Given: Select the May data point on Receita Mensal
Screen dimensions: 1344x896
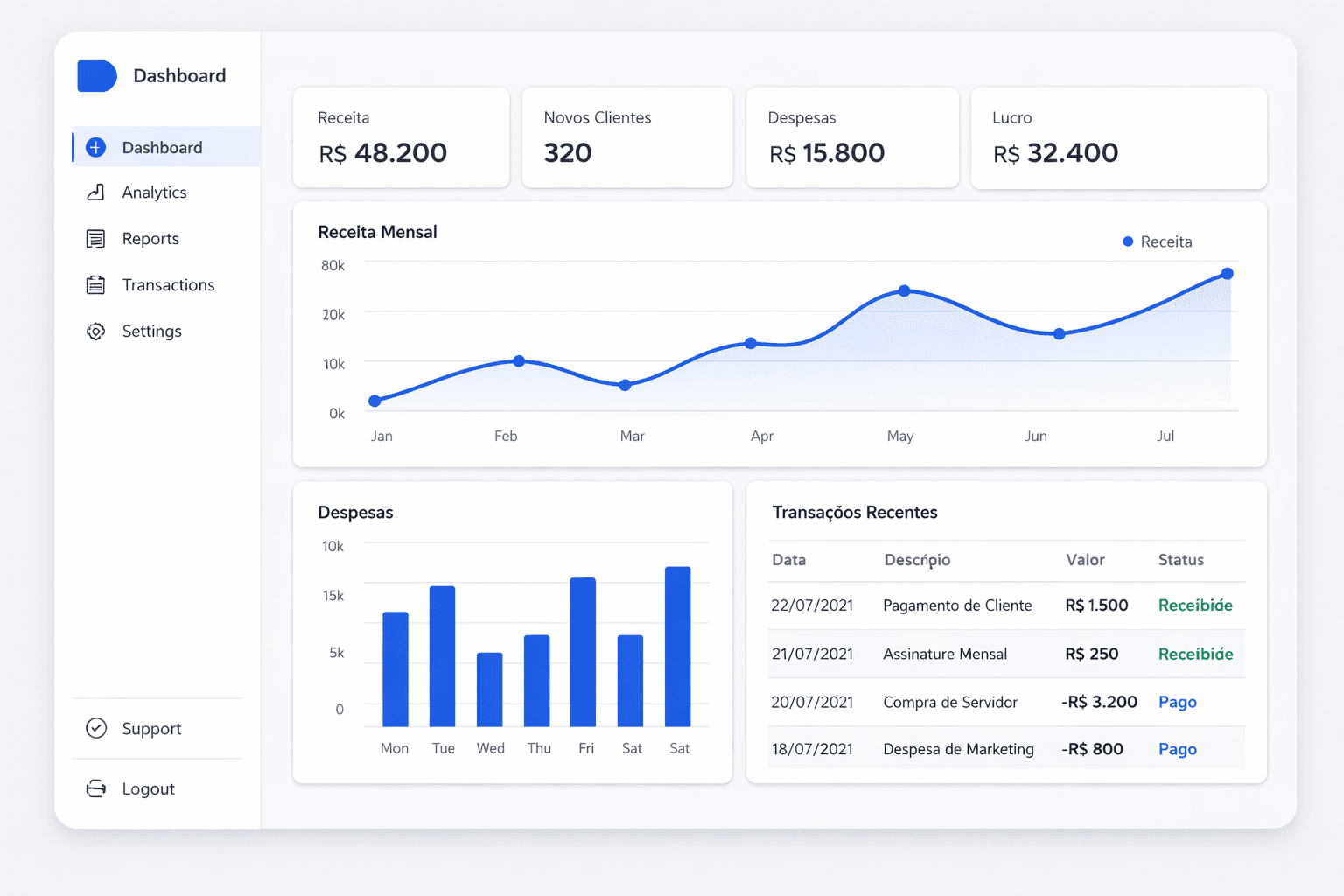Looking at the screenshot, I should (x=903, y=291).
